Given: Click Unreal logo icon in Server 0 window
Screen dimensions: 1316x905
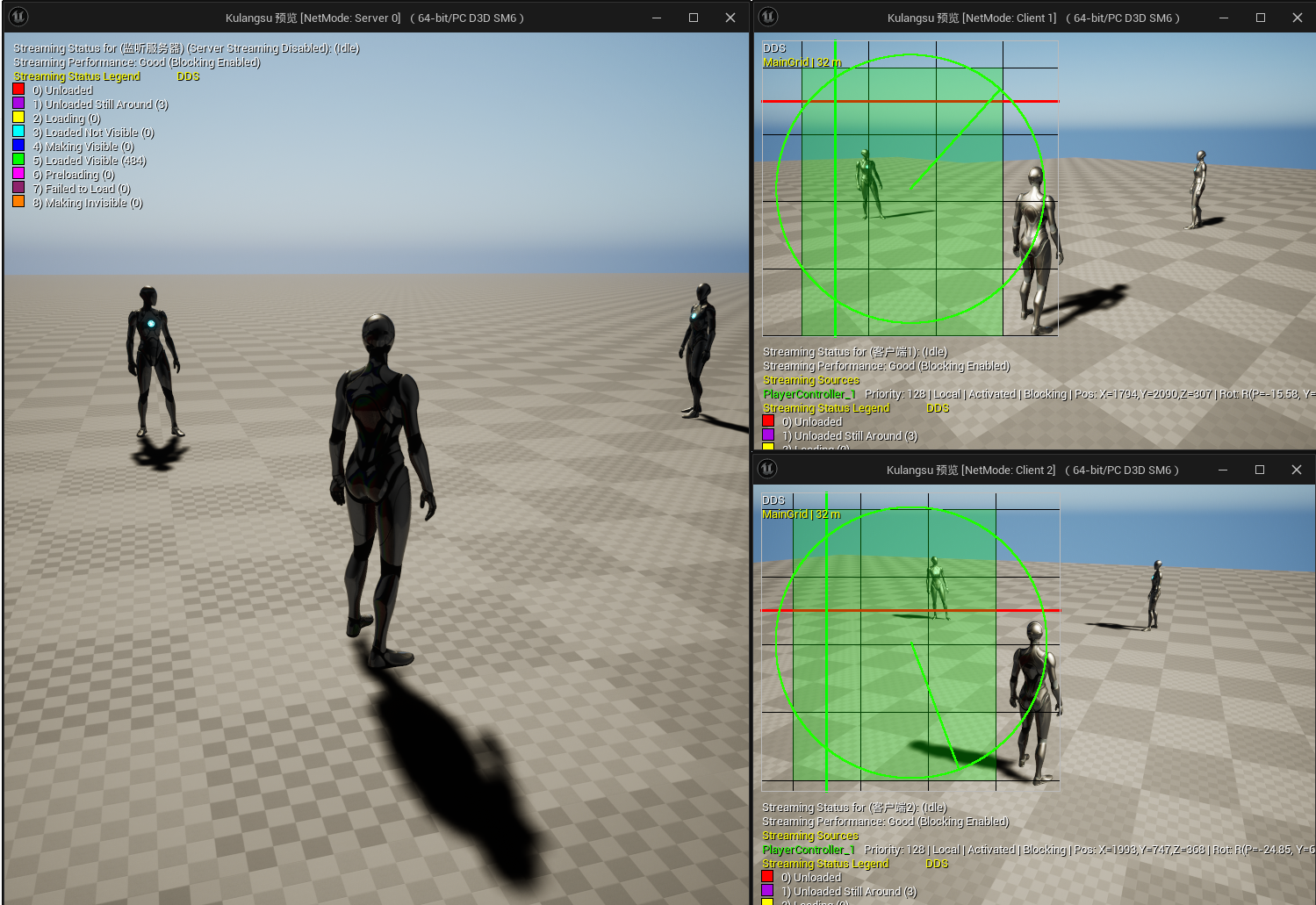Looking at the screenshot, I should point(18,17).
